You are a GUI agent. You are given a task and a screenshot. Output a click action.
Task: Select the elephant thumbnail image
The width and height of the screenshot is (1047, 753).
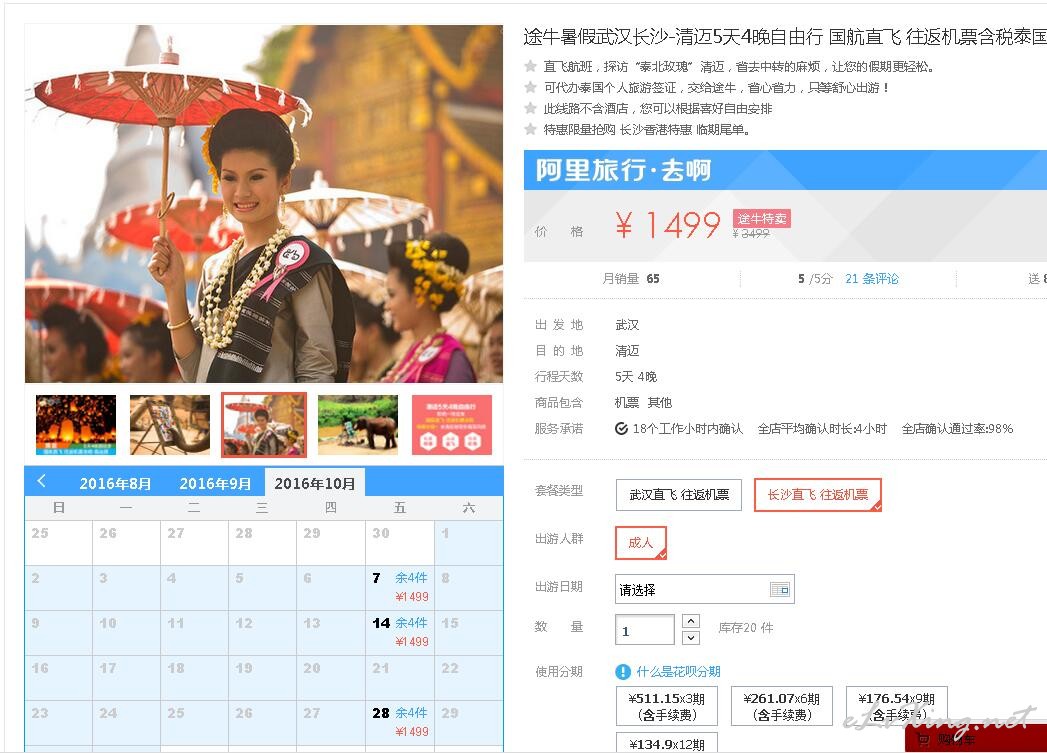click(358, 425)
